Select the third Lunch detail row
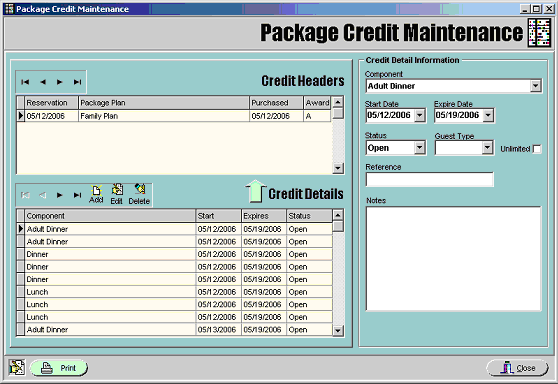Screen dimensions: 558x384 (x=175, y=317)
